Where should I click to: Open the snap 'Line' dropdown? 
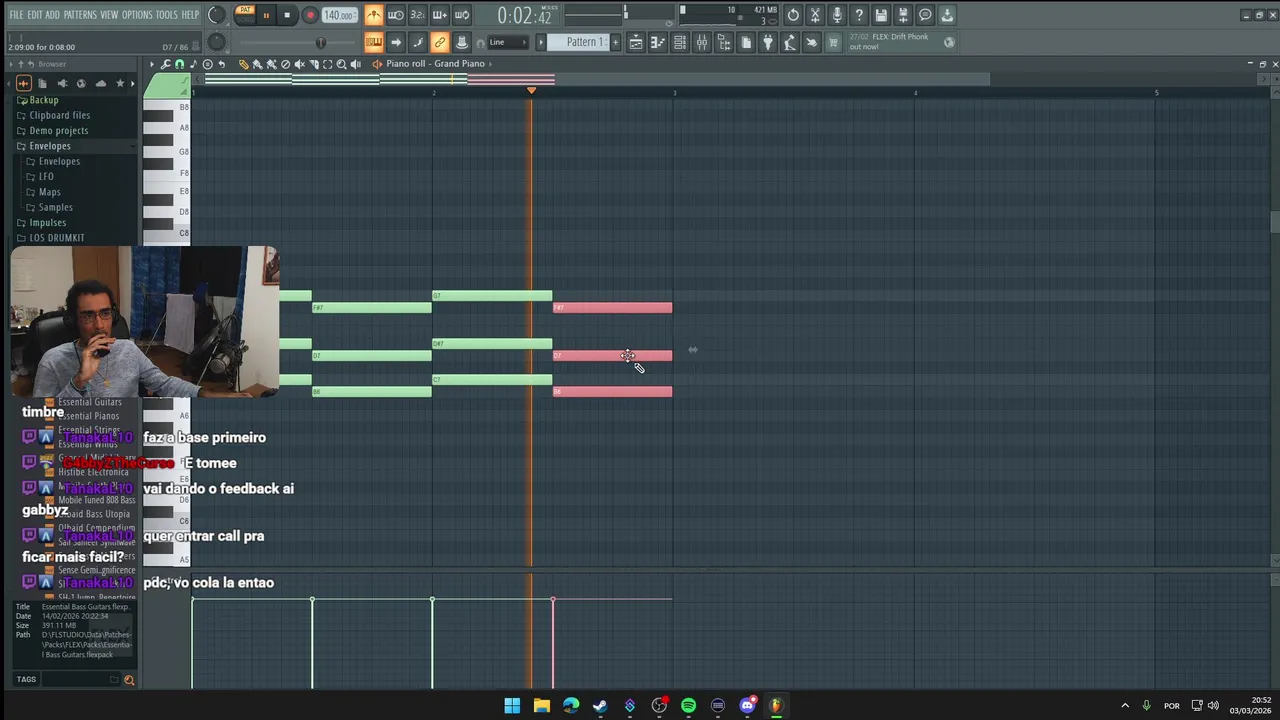507,42
